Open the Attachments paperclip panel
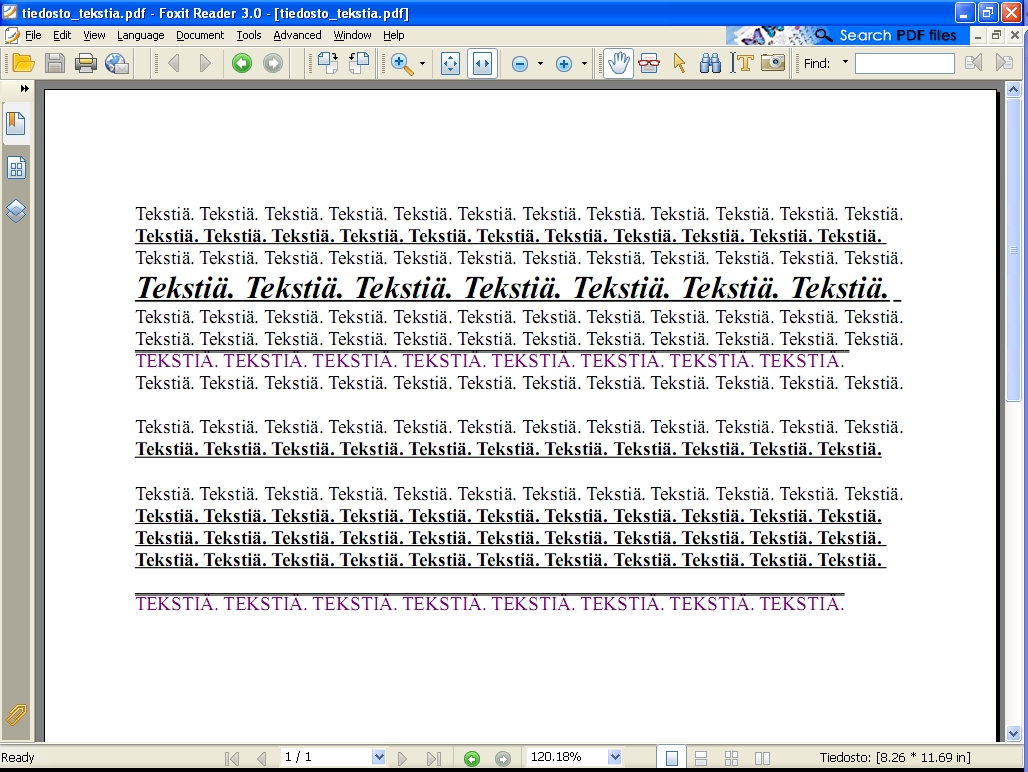The height and width of the screenshot is (772, 1028). tap(16, 714)
